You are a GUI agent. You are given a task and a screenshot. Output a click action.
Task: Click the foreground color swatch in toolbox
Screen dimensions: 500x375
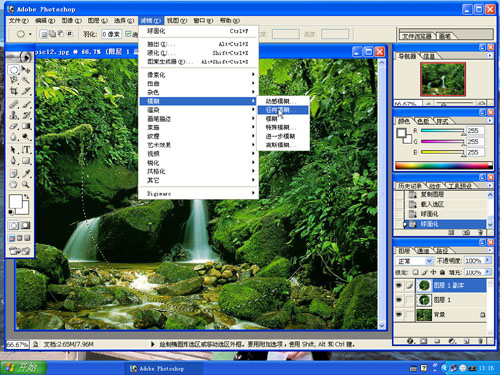point(16,202)
